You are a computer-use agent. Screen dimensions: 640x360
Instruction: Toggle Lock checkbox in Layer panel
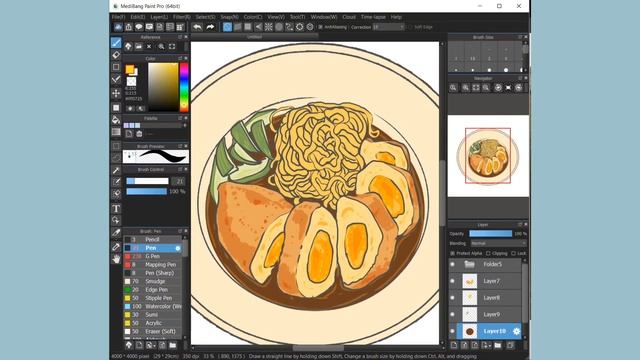click(513, 253)
